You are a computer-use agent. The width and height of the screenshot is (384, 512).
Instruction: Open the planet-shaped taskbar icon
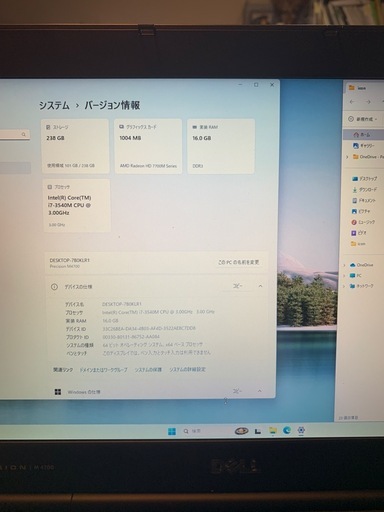pyautogui.click(x=241, y=431)
